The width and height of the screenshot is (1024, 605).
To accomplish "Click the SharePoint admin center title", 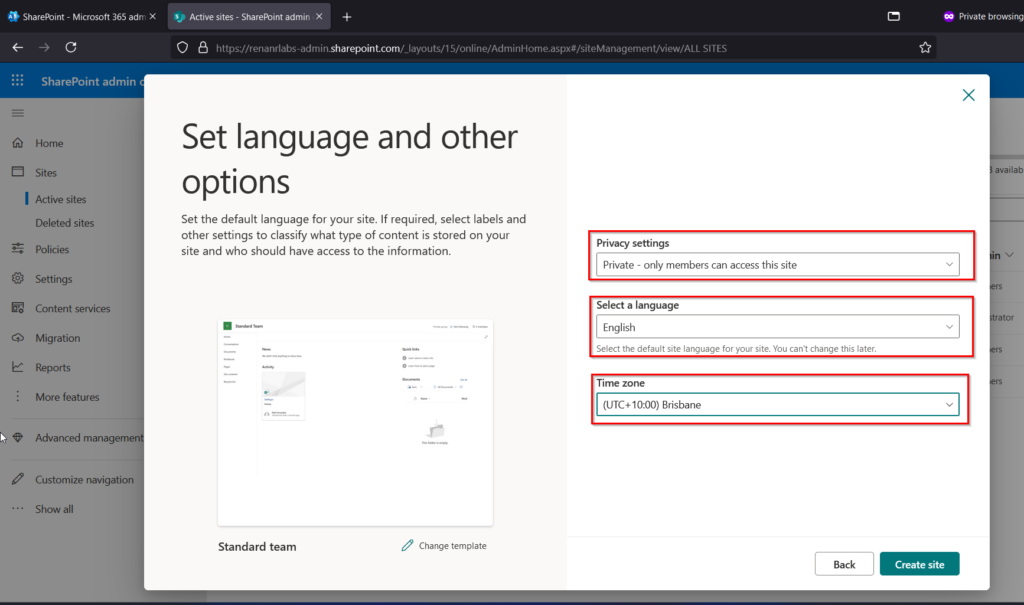I will (92, 81).
